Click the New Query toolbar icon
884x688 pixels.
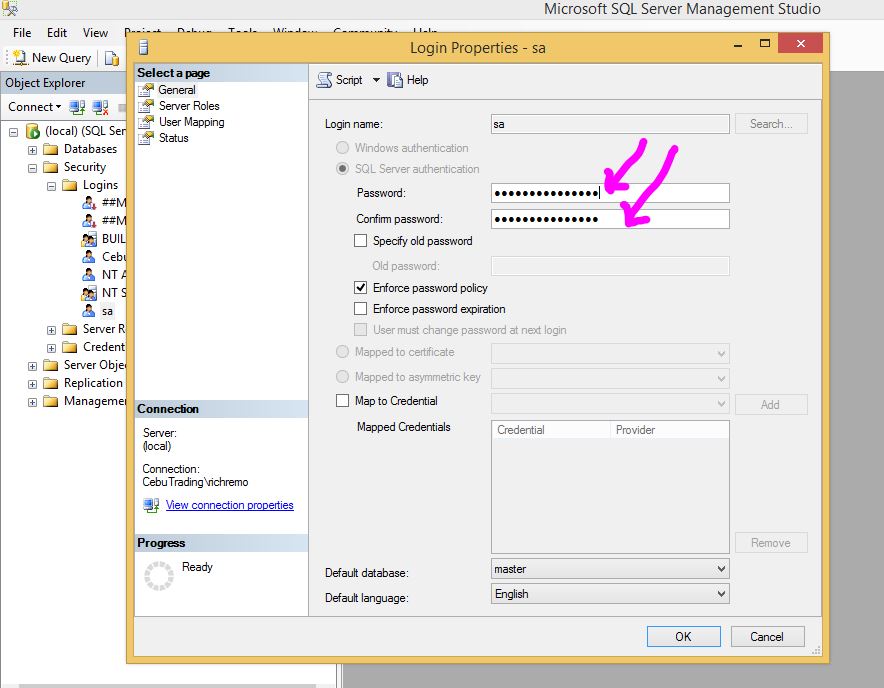(19, 58)
